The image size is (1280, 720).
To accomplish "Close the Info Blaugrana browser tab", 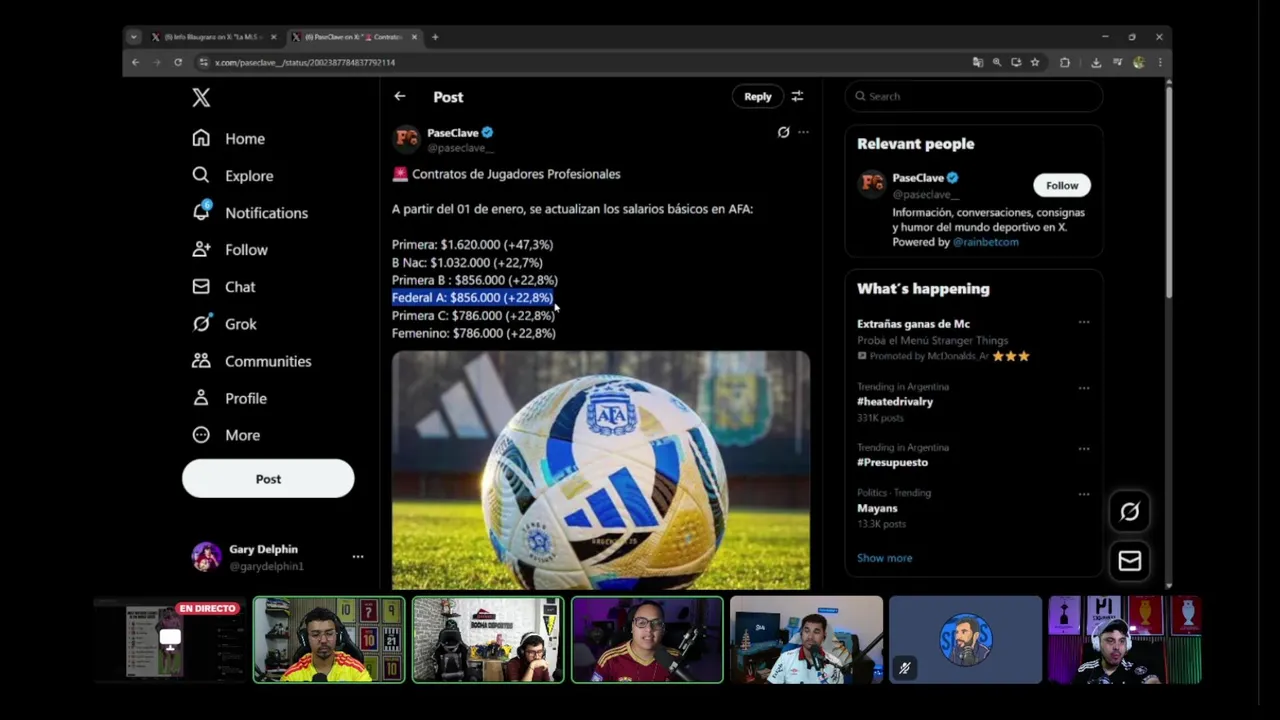I will click(274, 37).
